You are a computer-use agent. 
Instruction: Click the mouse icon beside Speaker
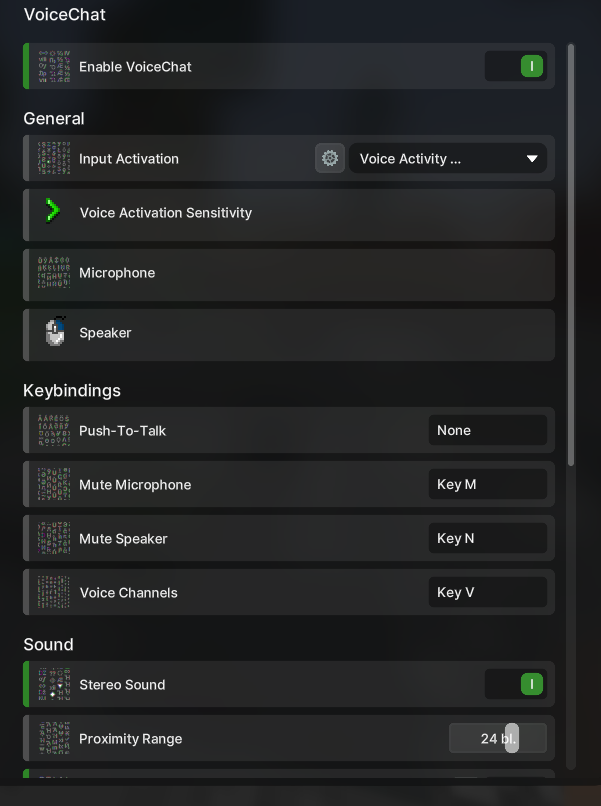click(x=56, y=332)
